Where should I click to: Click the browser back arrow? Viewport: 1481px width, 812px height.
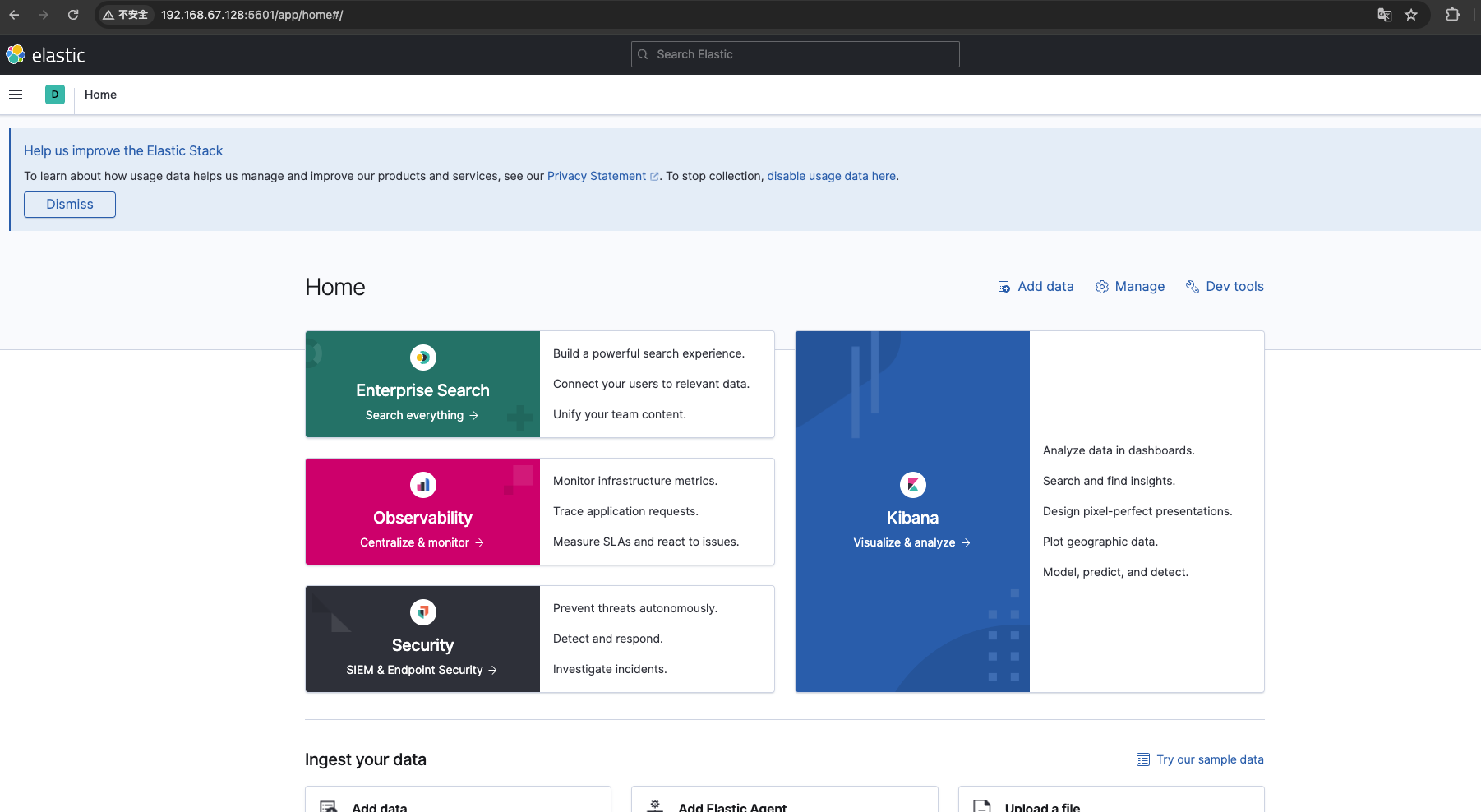(x=14, y=15)
